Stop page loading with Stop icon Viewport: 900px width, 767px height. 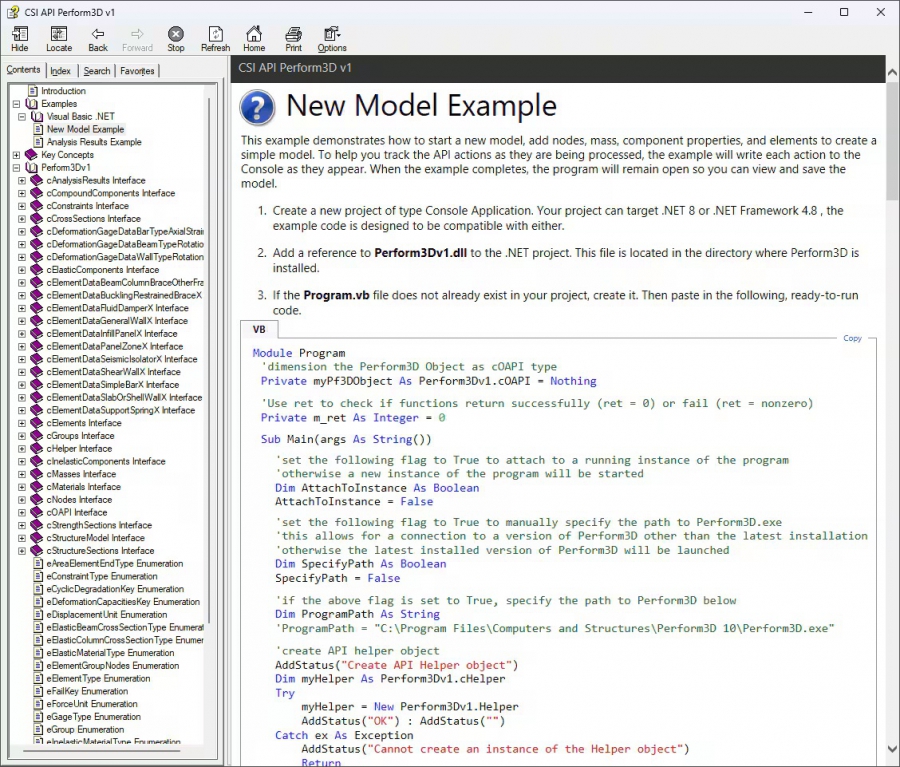coord(176,39)
